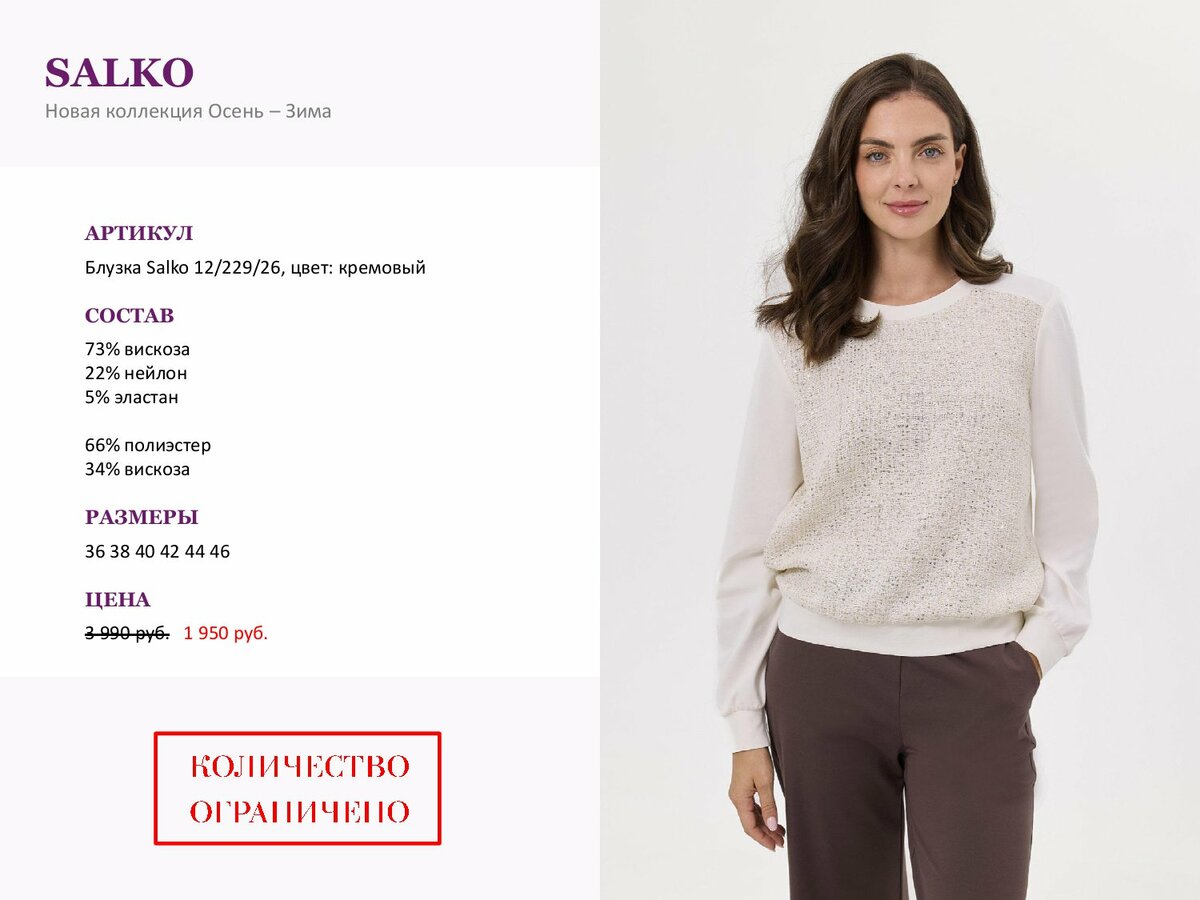Choose size 46 in sizes row
This screenshot has width=1200, height=900.
pos(220,552)
